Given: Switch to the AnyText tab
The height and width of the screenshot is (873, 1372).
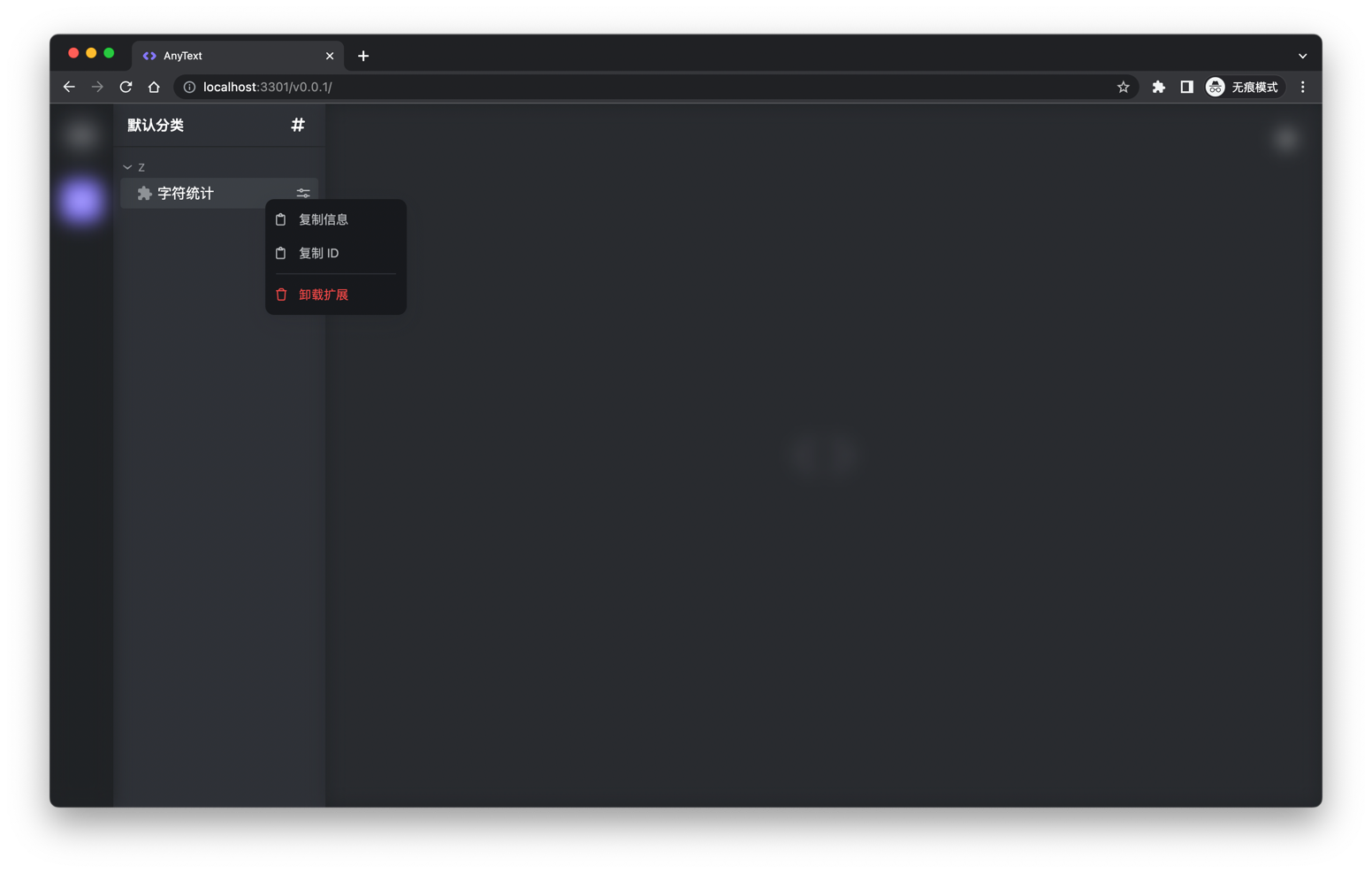Looking at the screenshot, I should (238, 56).
